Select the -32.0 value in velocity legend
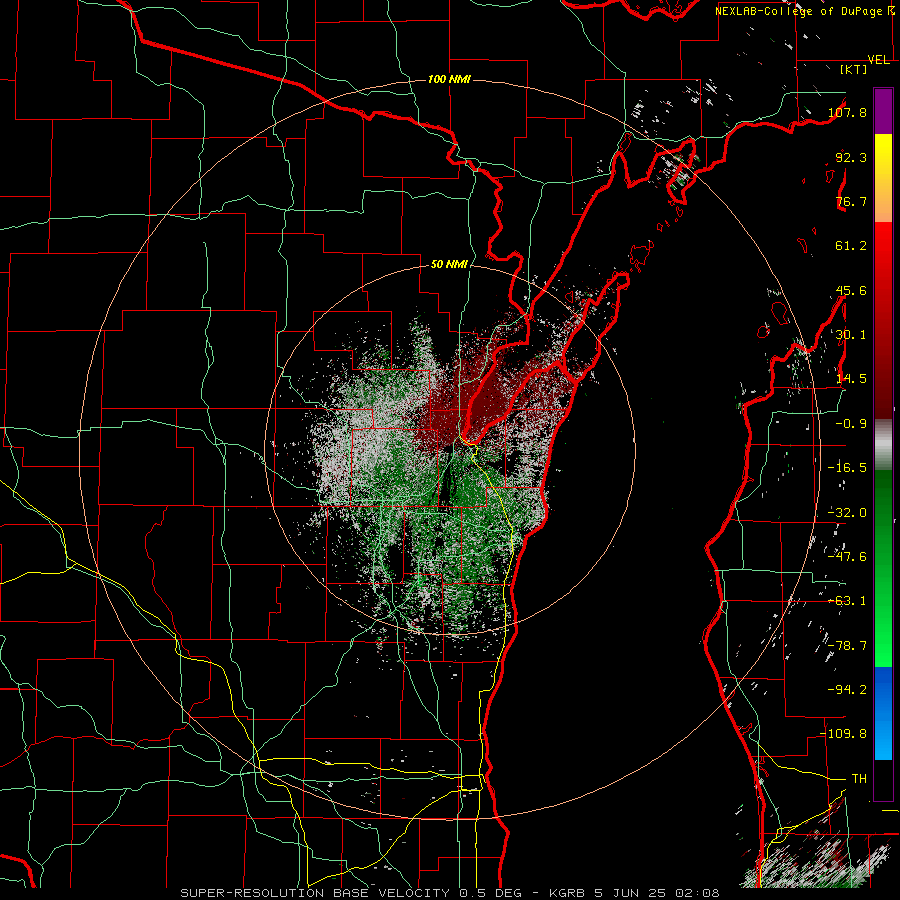This screenshot has height=900, width=900. 847,513
